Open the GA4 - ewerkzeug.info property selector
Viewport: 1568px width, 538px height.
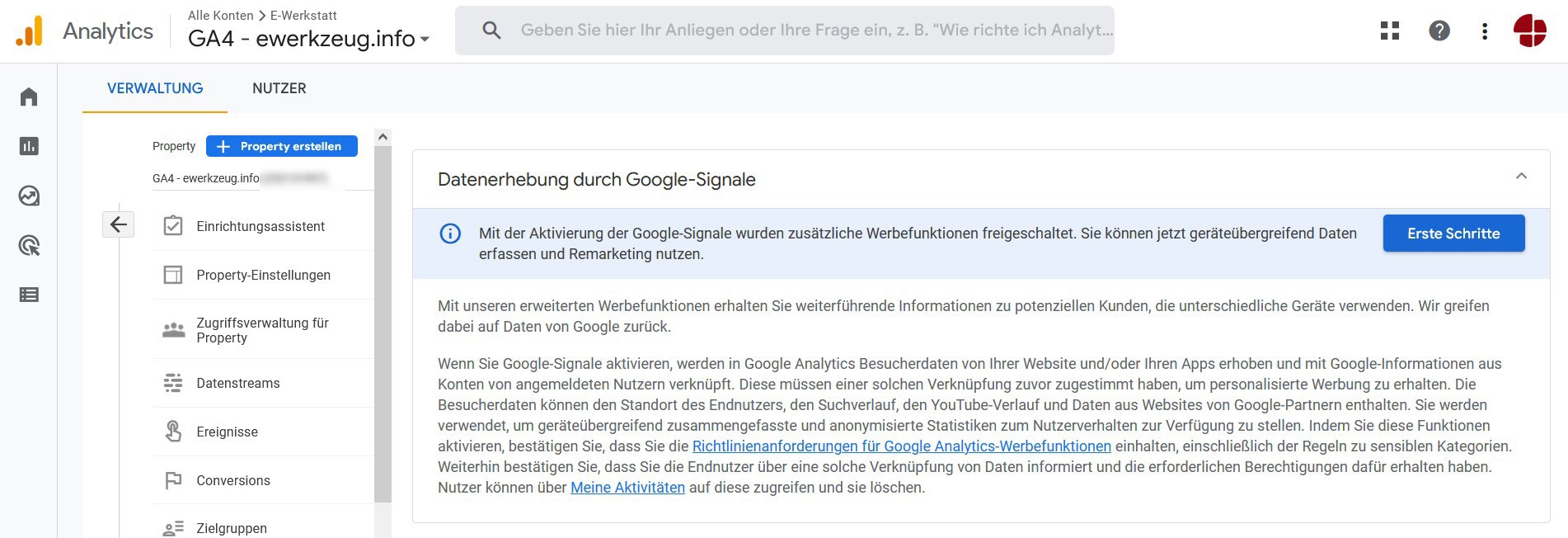point(308,38)
